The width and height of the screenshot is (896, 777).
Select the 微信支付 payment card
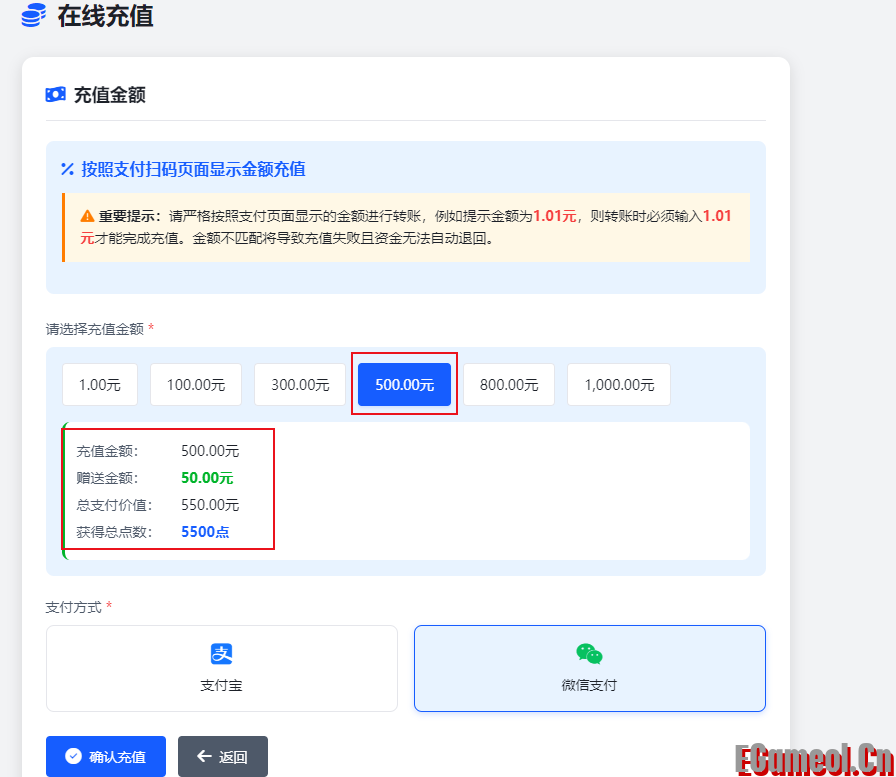click(589, 668)
